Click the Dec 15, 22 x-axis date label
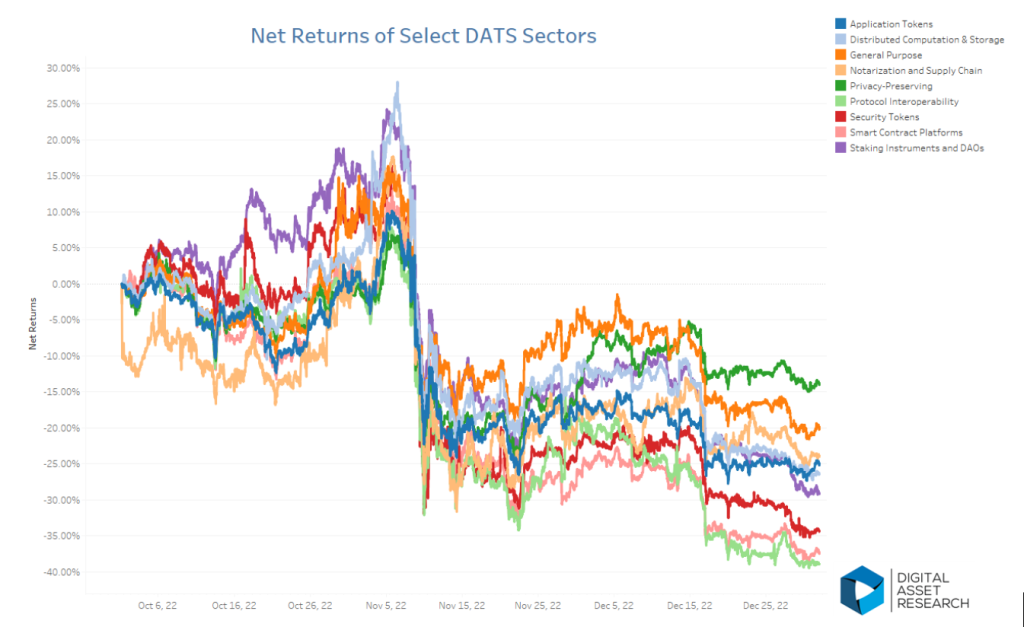Viewport: 1024px width, 627px height. (690, 605)
